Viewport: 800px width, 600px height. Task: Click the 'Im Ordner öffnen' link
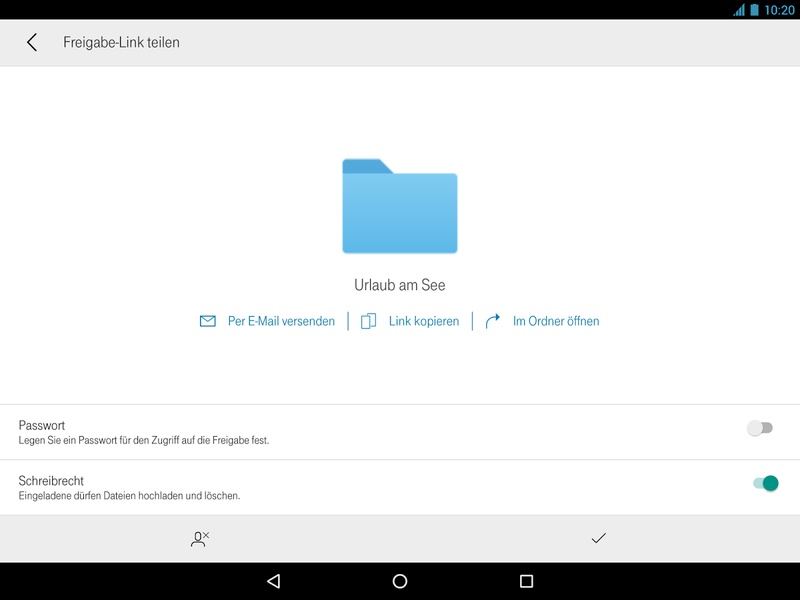[x=556, y=321]
